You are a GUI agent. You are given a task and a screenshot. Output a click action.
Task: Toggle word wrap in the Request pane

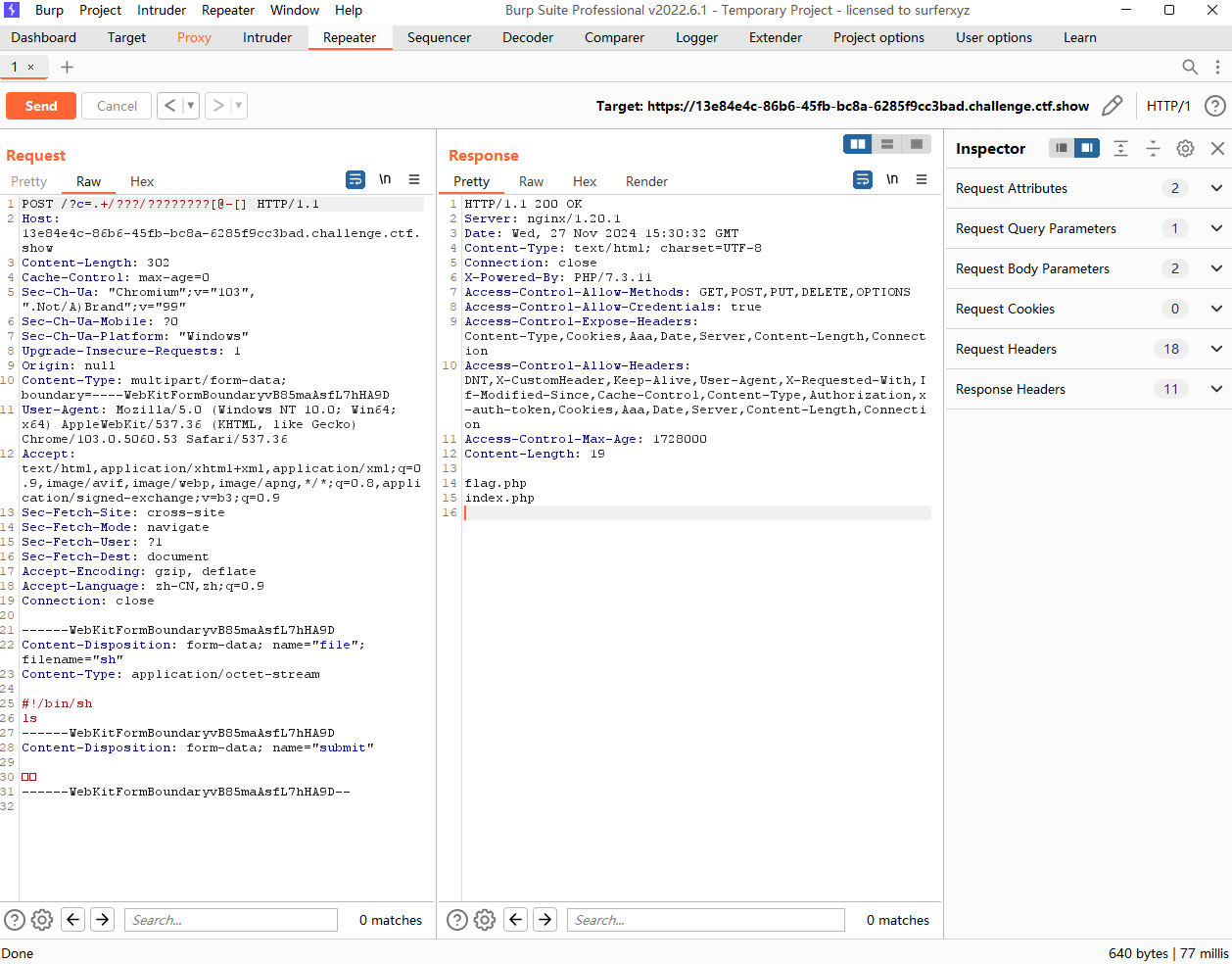pyautogui.click(x=355, y=179)
